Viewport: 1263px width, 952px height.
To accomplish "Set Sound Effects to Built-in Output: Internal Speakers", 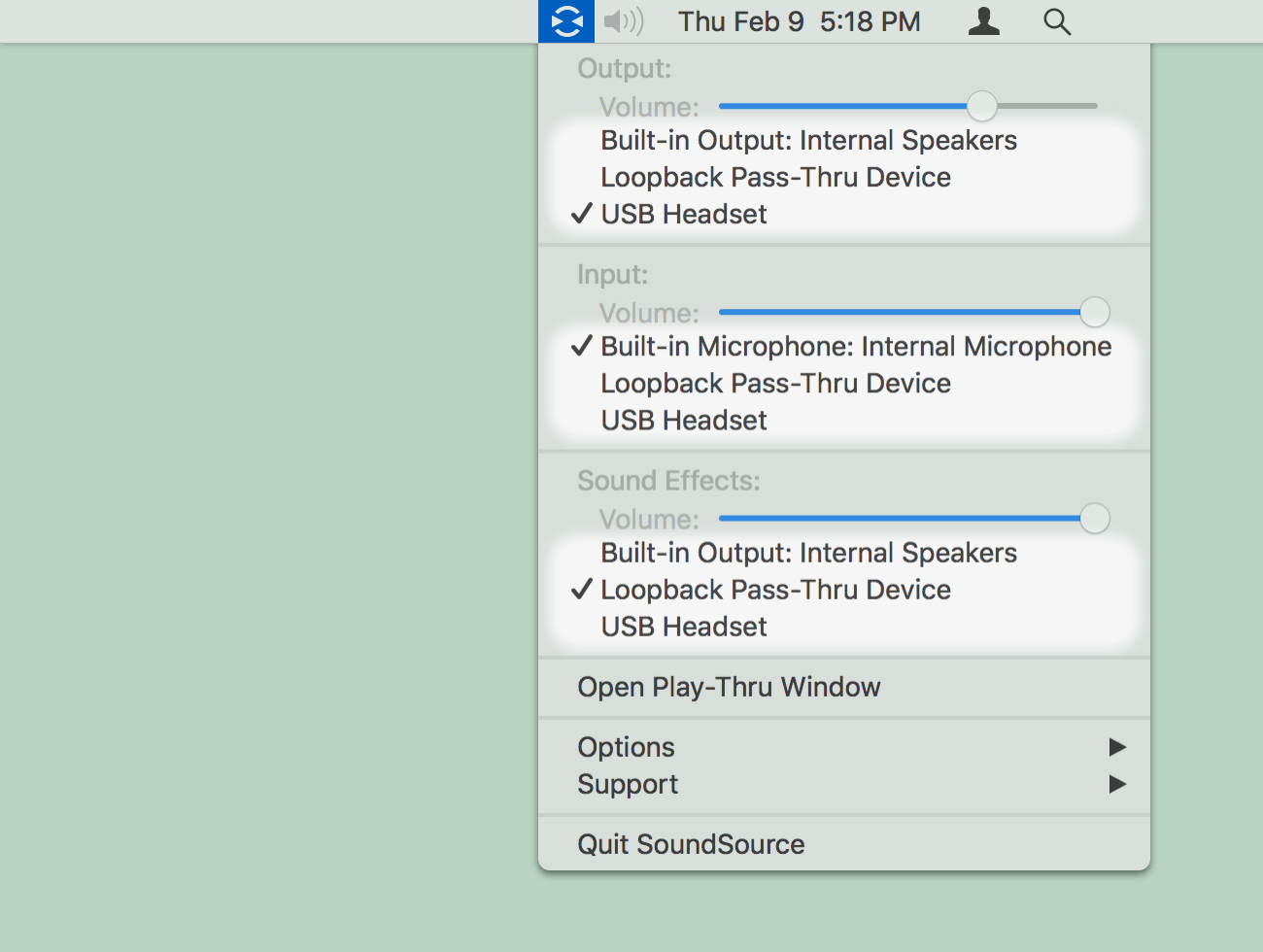I will pos(844,553).
